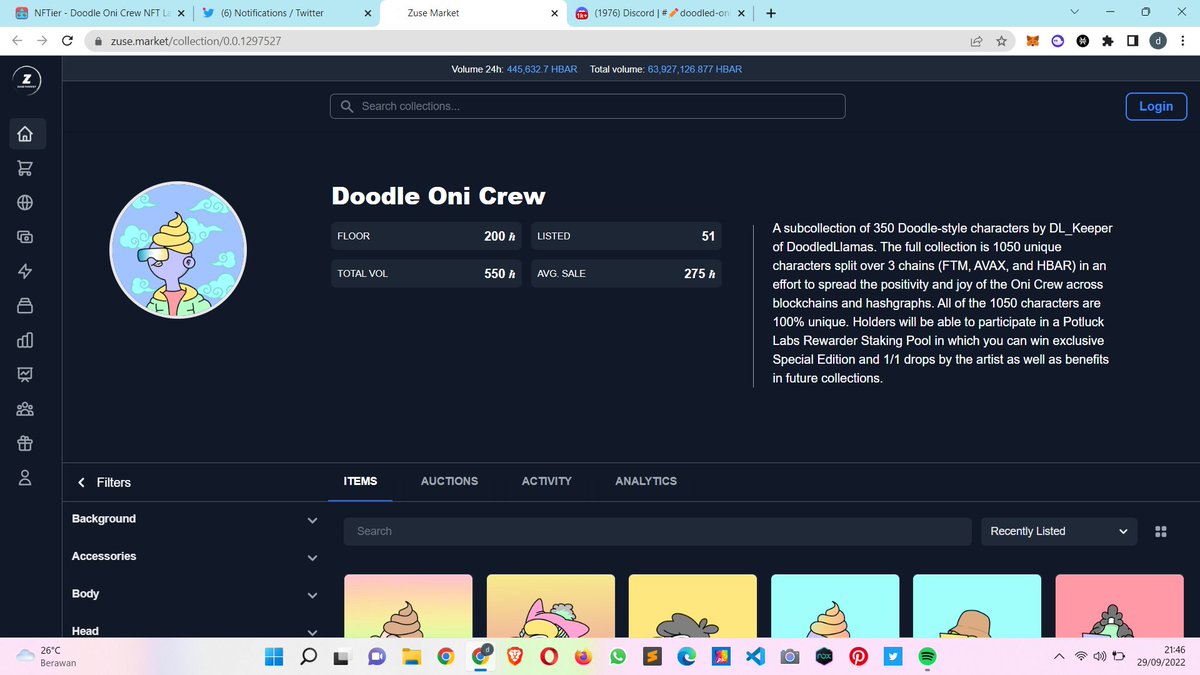Click the Login button
This screenshot has height=675, width=1200.
pos(1156,106)
